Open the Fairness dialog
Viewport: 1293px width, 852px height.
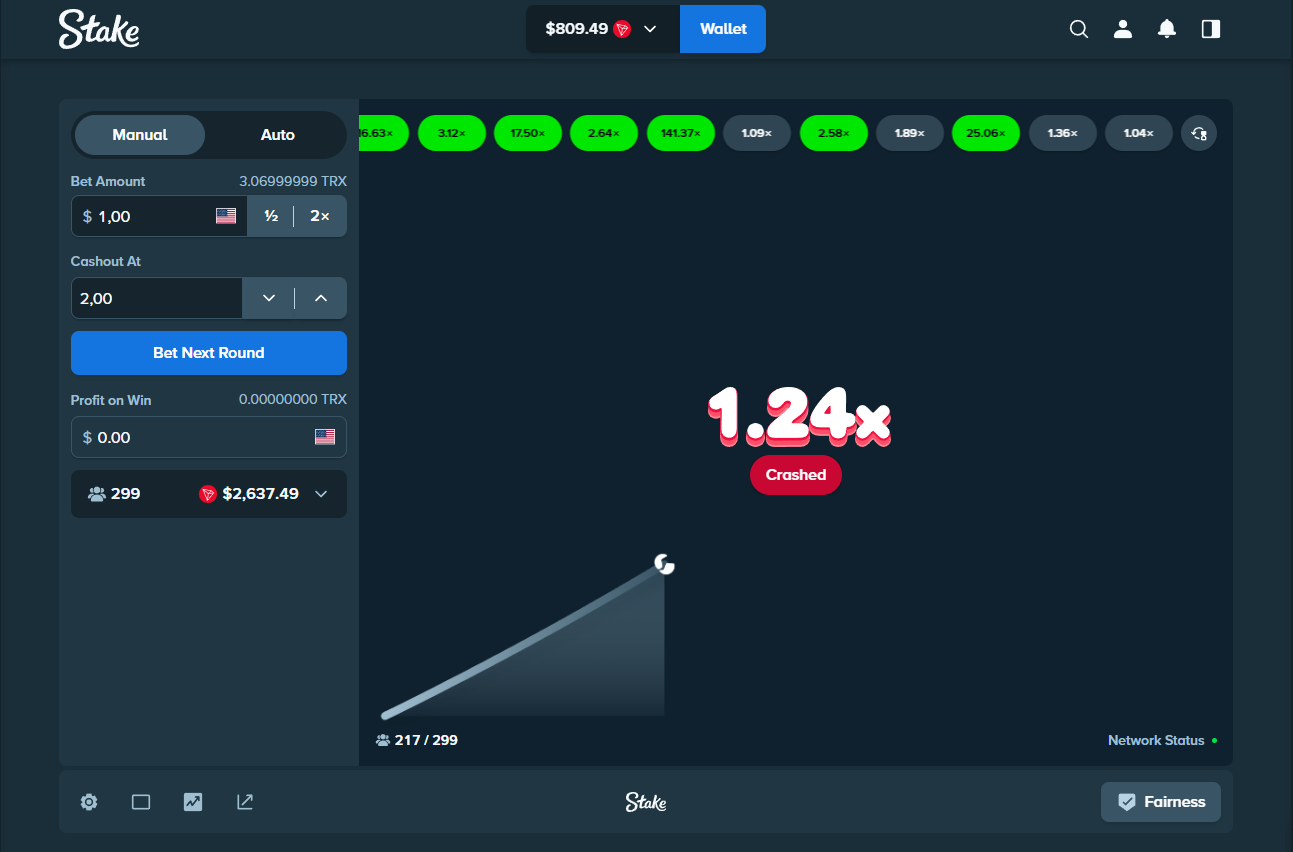click(1161, 802)
